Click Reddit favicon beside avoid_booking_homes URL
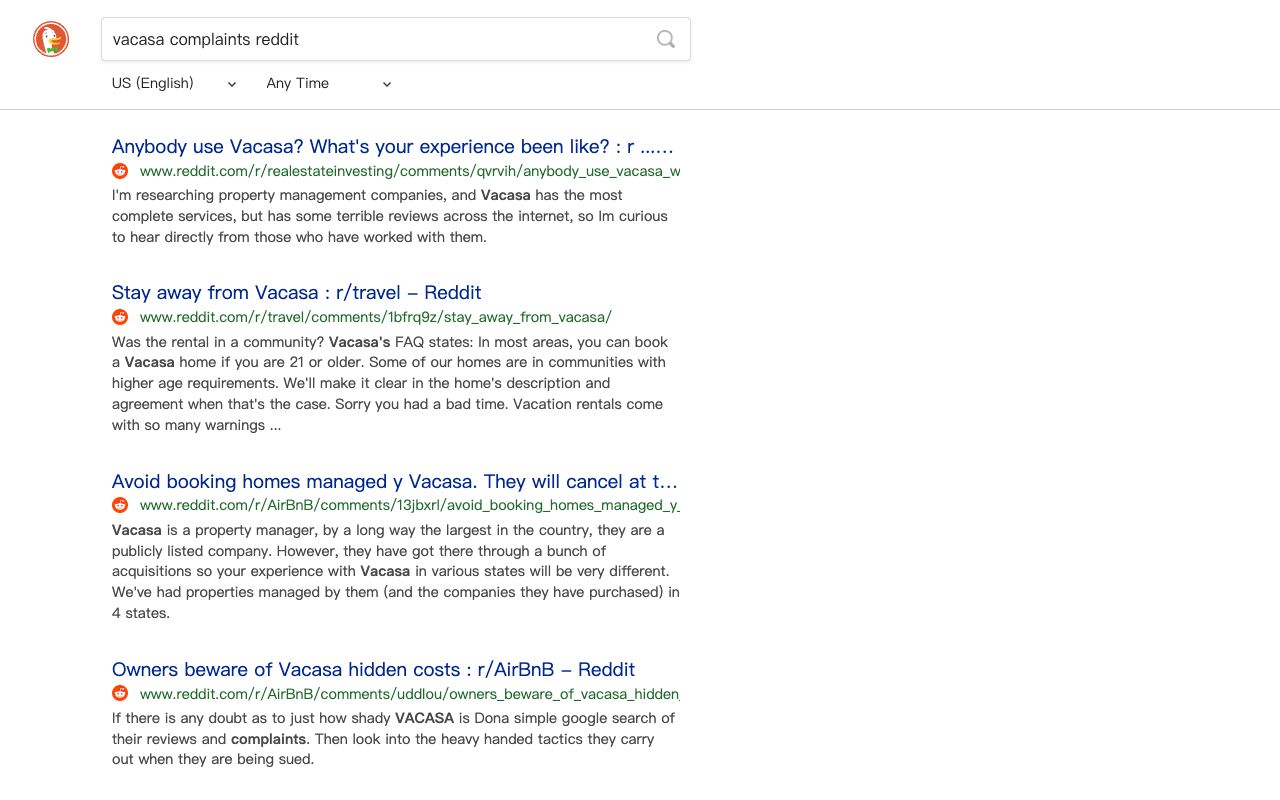Viewport: 1280px width, 800px height. pyautogui.click(x=120, y=505)
